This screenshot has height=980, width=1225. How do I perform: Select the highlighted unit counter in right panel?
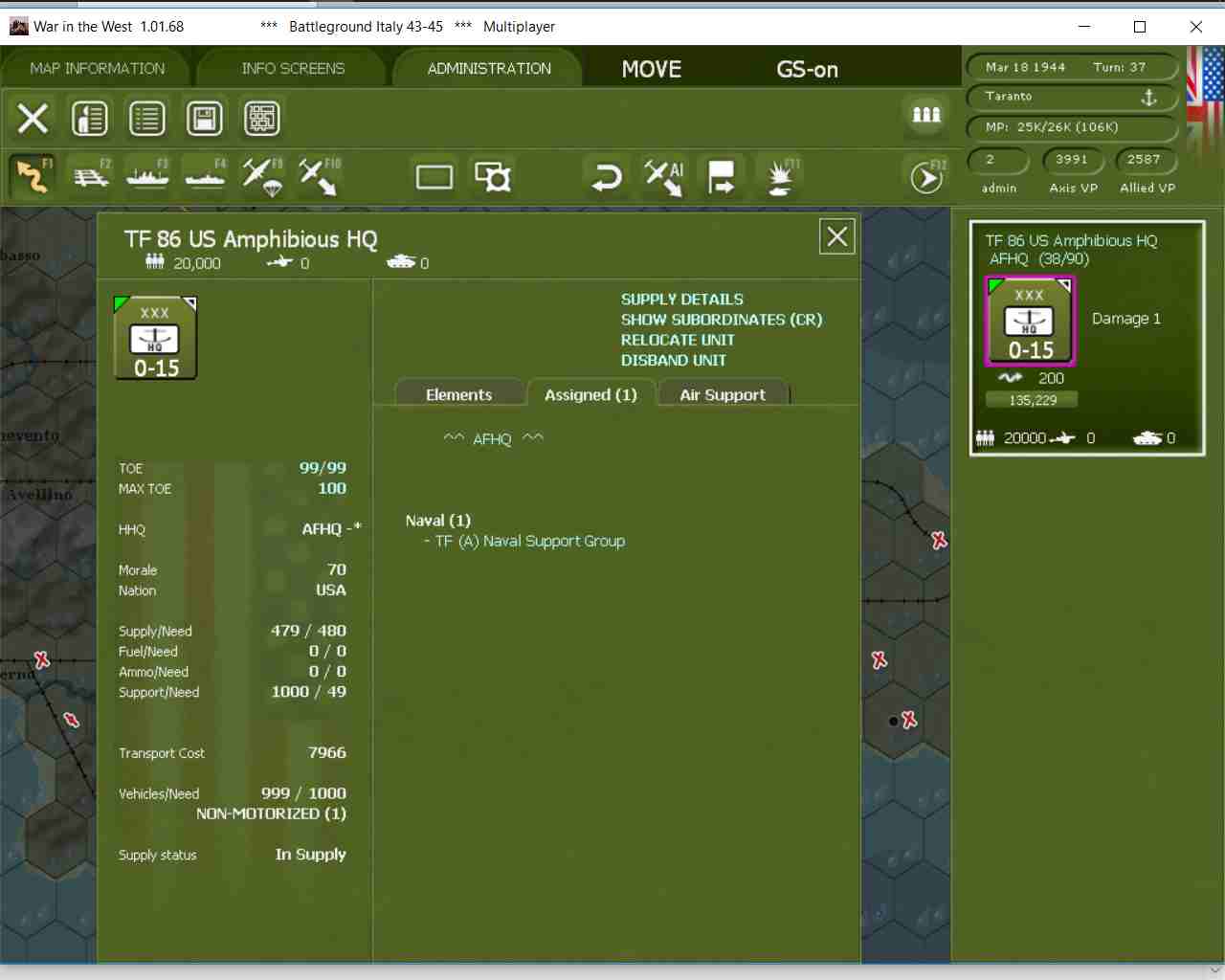1030,322
